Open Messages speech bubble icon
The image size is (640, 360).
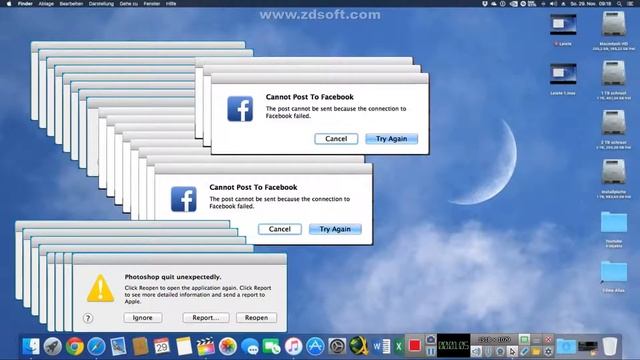[250, 347]
